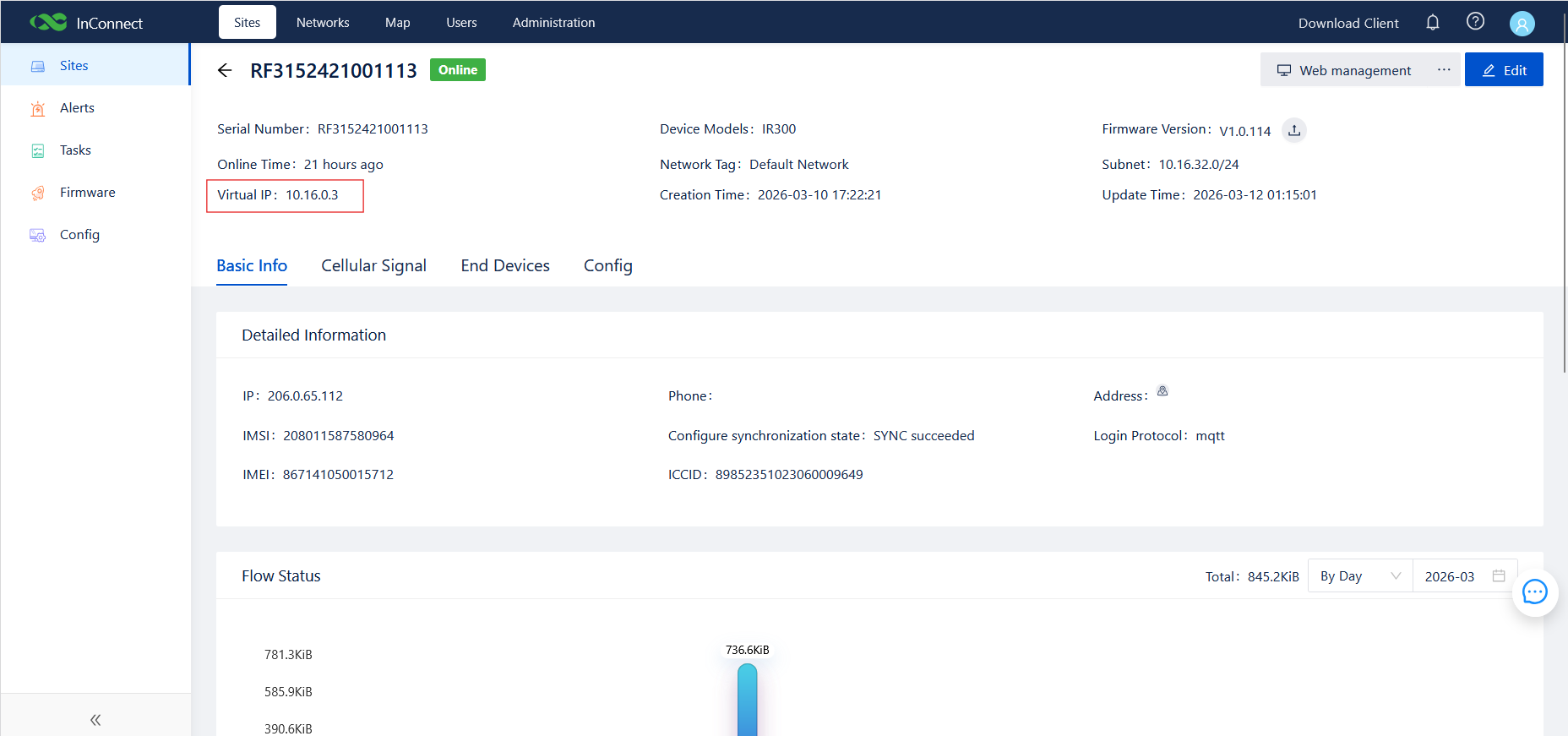Viewport: 1568px width, 736px height.
Task: Select the Basic Info tab
Action: pos(252,266)
